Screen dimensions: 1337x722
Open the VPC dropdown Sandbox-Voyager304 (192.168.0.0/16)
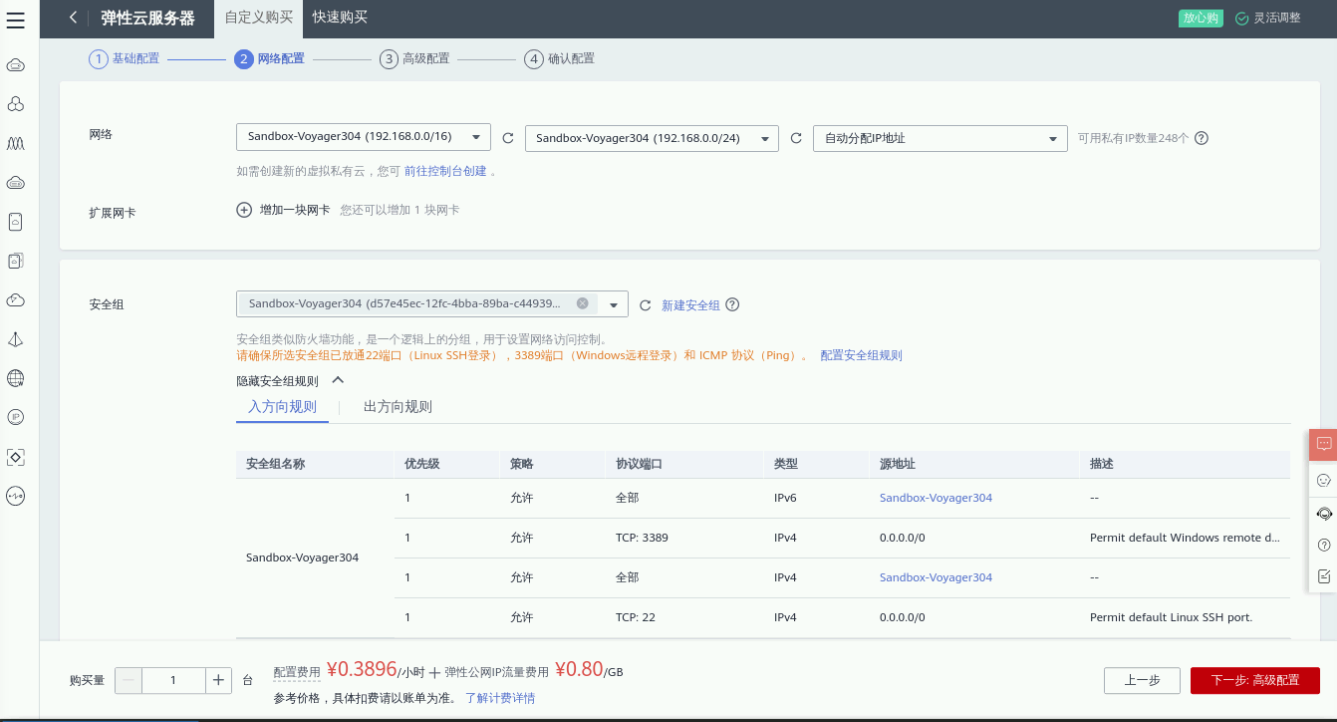click(x=363, y=137)
